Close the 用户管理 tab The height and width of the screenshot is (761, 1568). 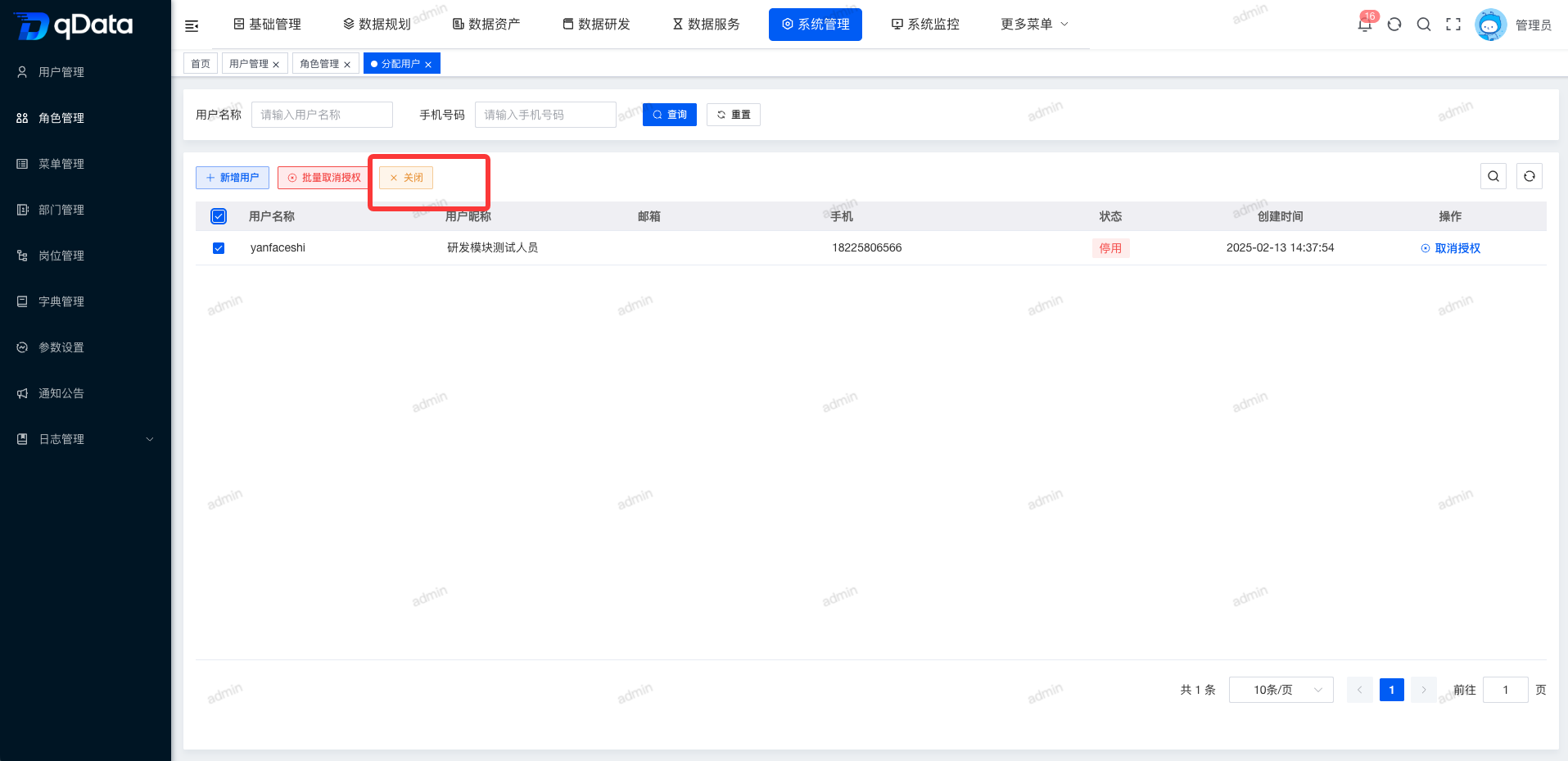click(x=276, y=65)
